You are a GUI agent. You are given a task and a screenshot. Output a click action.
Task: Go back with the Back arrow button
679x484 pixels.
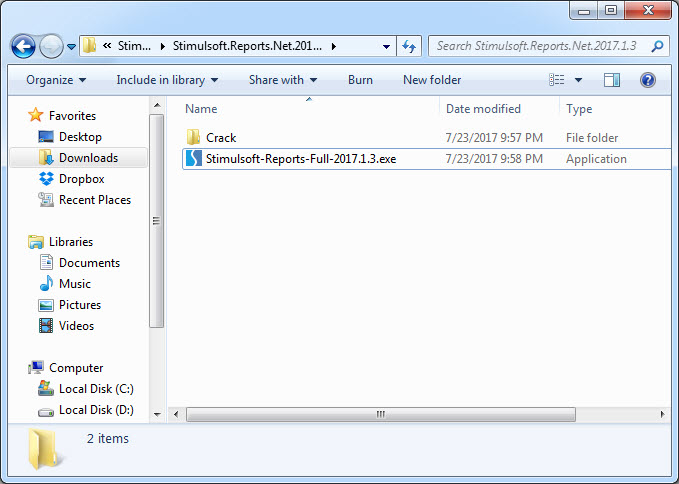coord(23,46)
